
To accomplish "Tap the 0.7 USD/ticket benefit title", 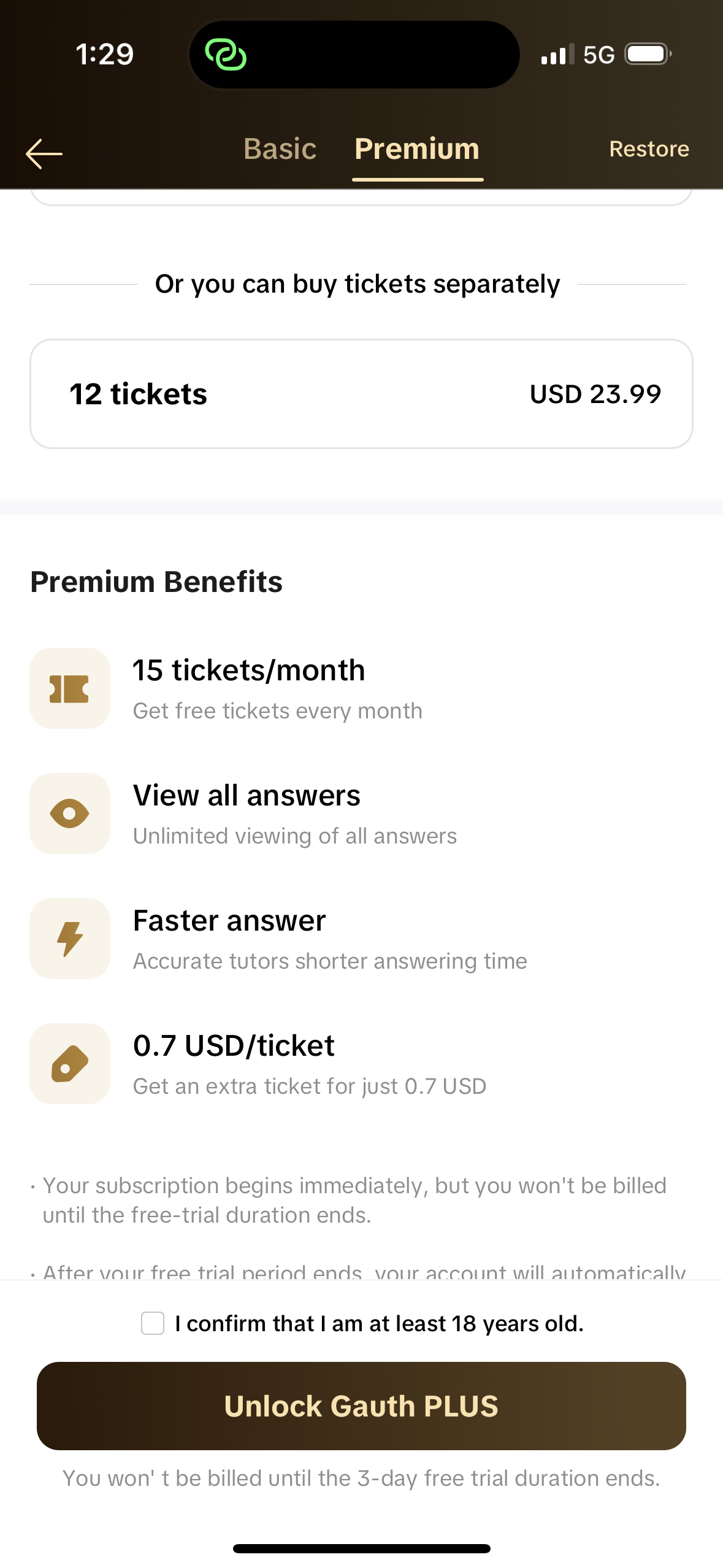I will pos(234,1046).
